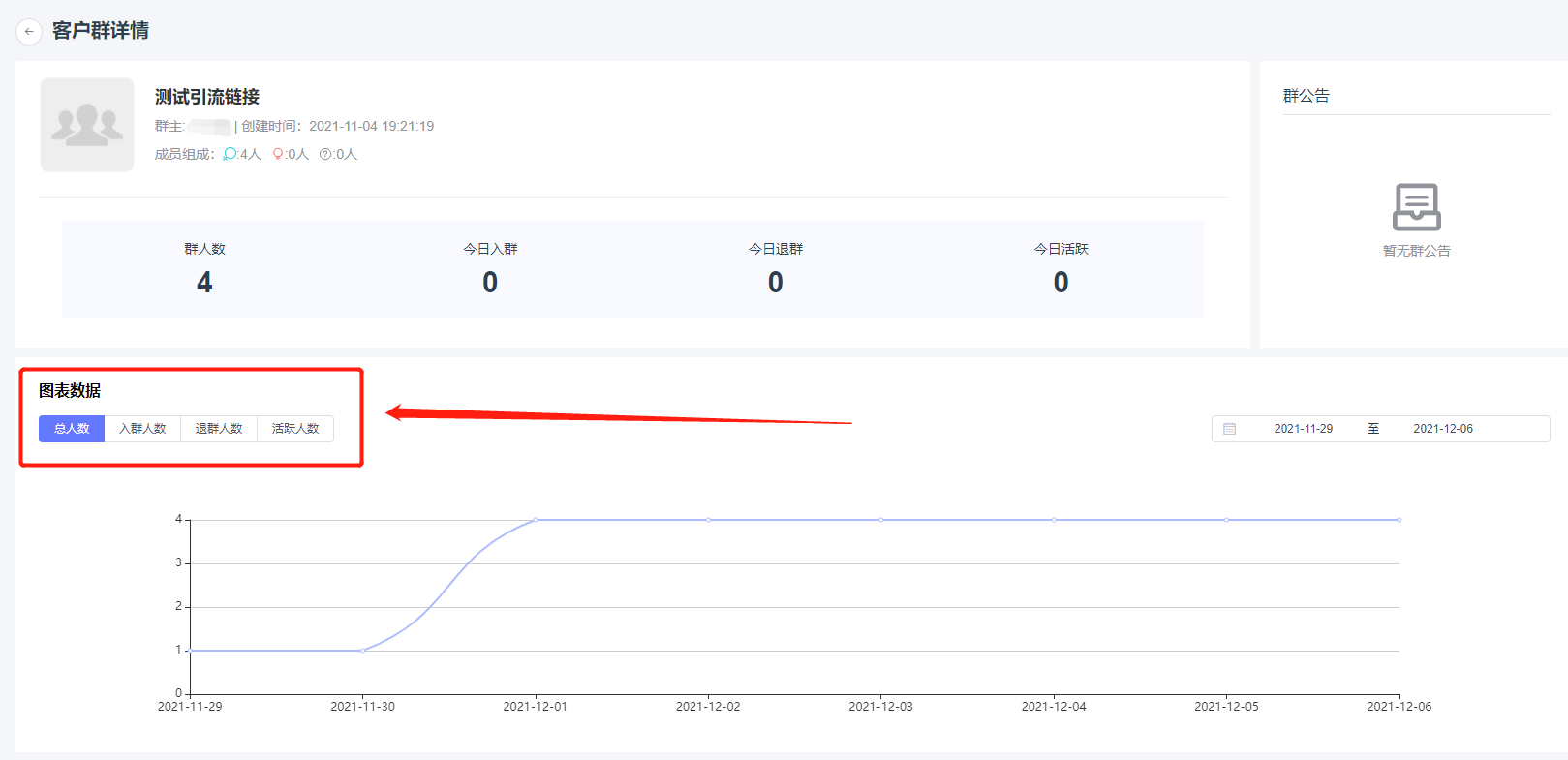Click the y-axis label 3
This screenshot has width=1568, height=760.
(x=178, y=562)
